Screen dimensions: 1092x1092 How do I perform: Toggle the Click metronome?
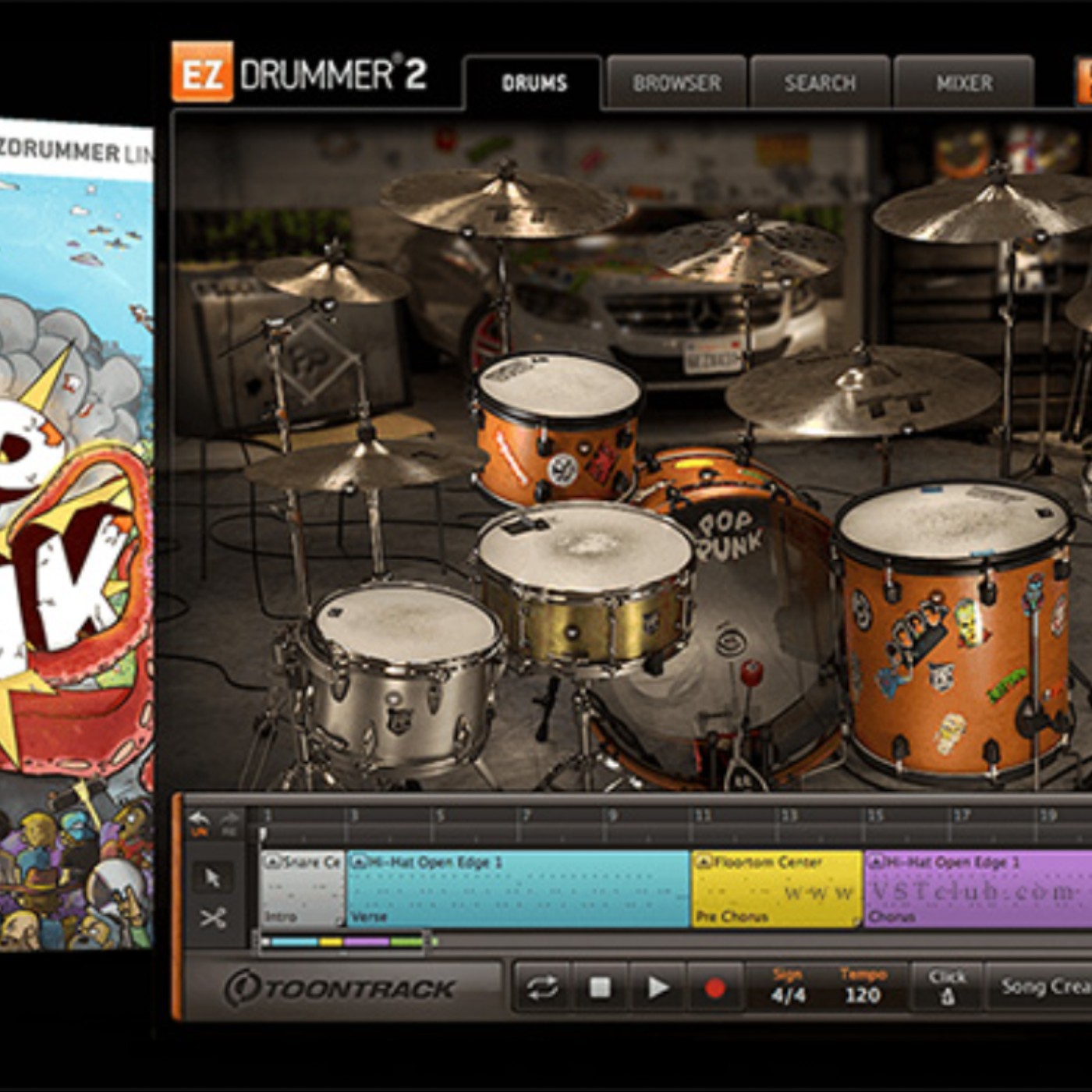tap(947, 987)
